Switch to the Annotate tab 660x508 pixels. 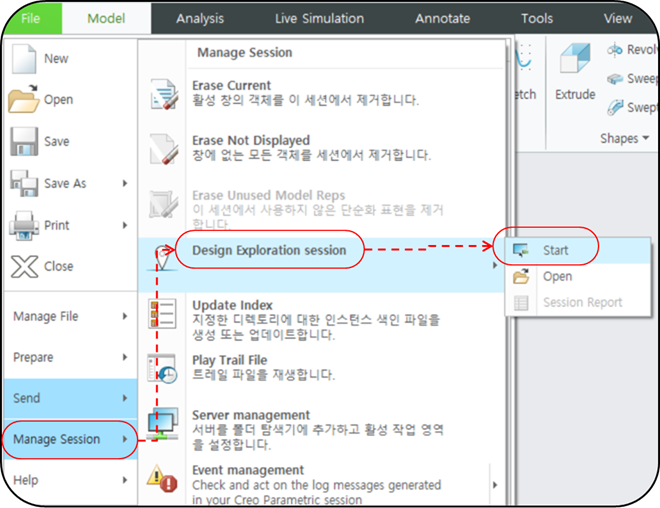442,18
